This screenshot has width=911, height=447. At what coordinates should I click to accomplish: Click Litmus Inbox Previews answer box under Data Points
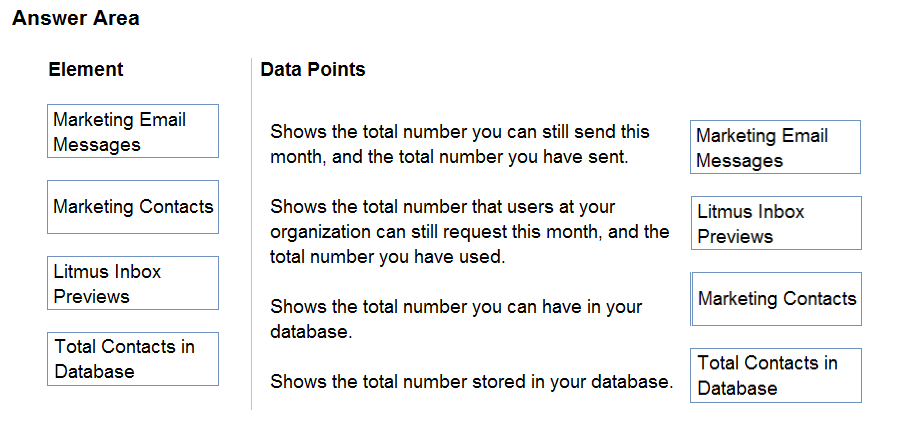[x=776, y=223]
